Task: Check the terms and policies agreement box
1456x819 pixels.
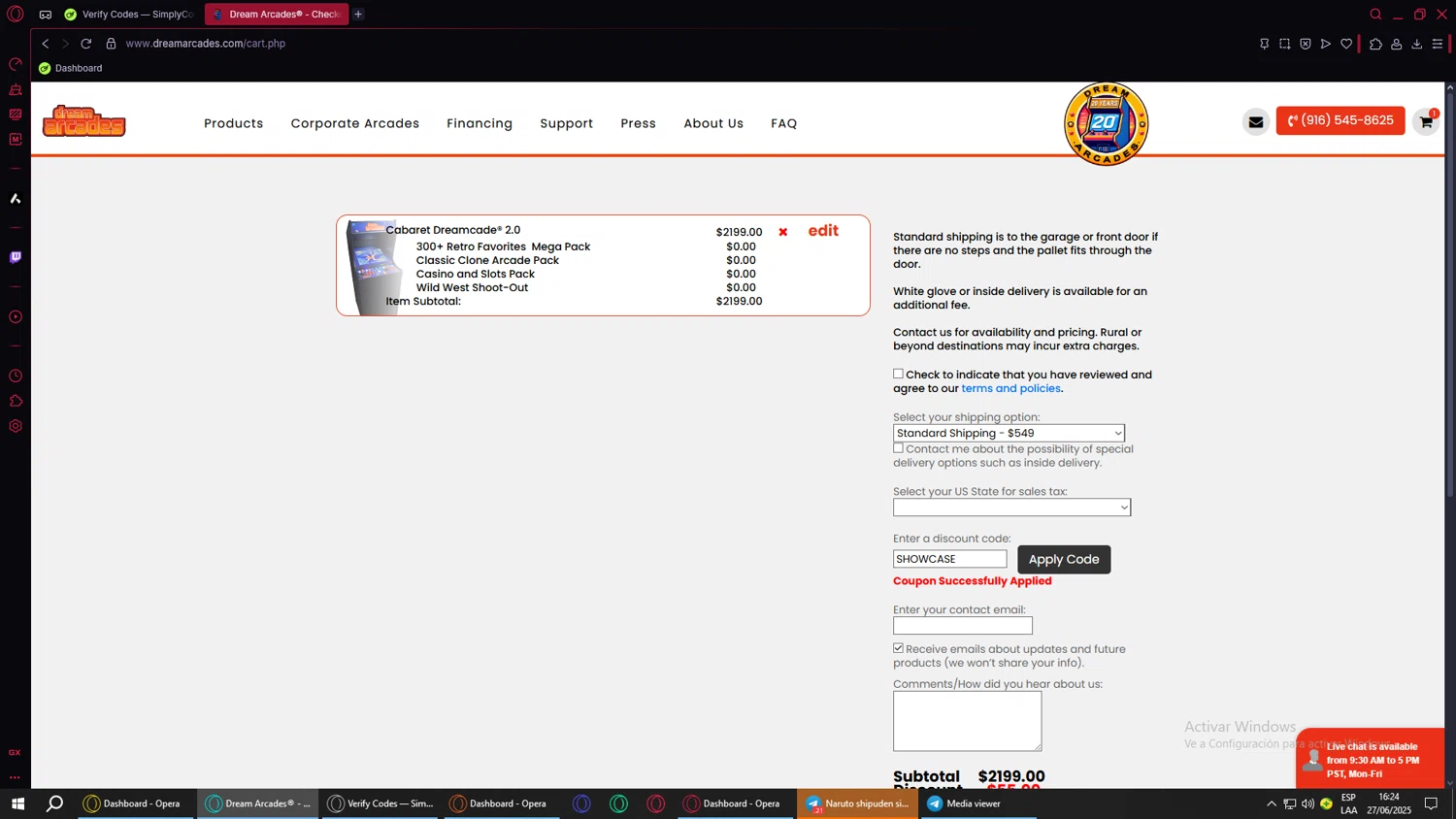Action: (x=898, y=374)
